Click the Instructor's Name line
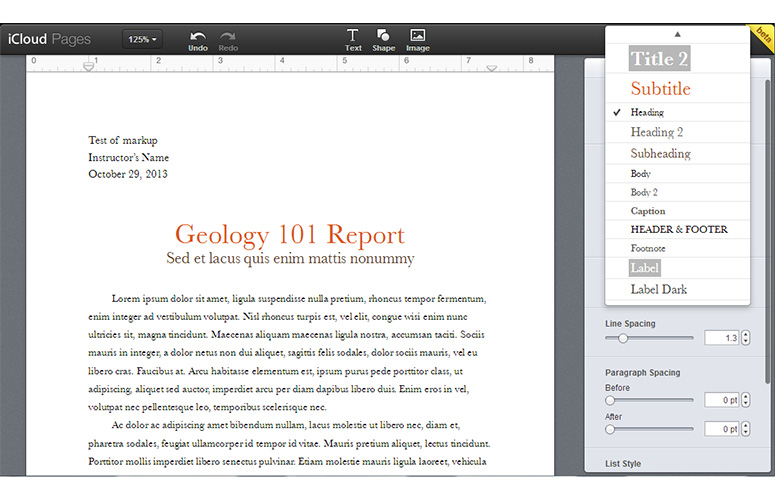The height and width of the screenshot is (500, 775). point(129,157)
